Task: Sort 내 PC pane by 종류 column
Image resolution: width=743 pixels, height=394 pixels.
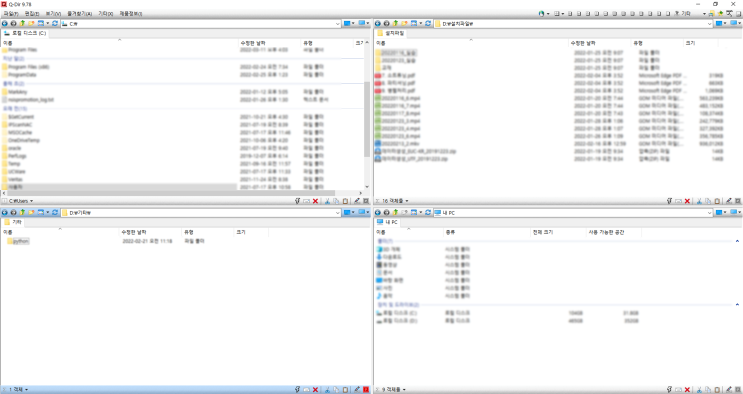Action: [487, 232]
